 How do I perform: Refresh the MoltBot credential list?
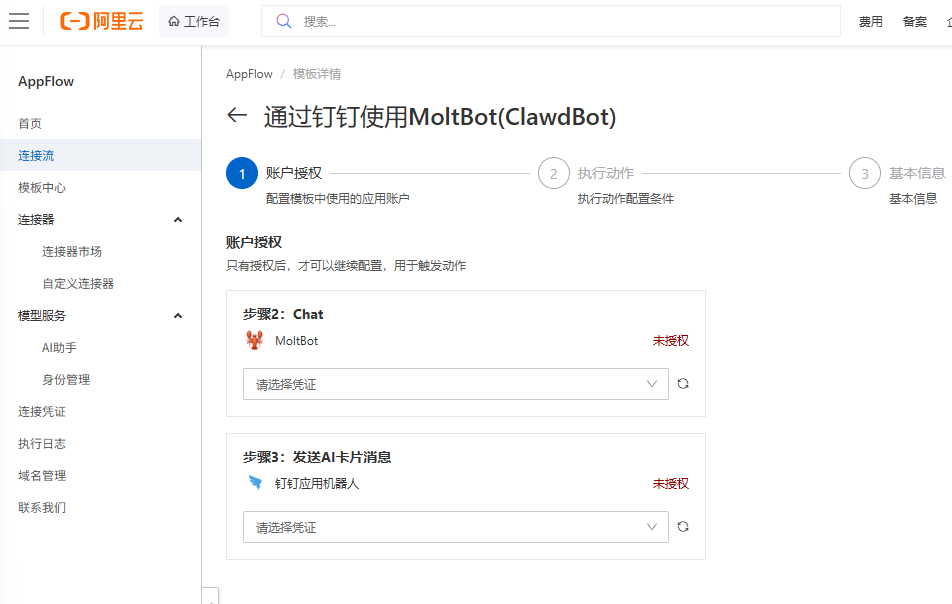pos(683,384)
